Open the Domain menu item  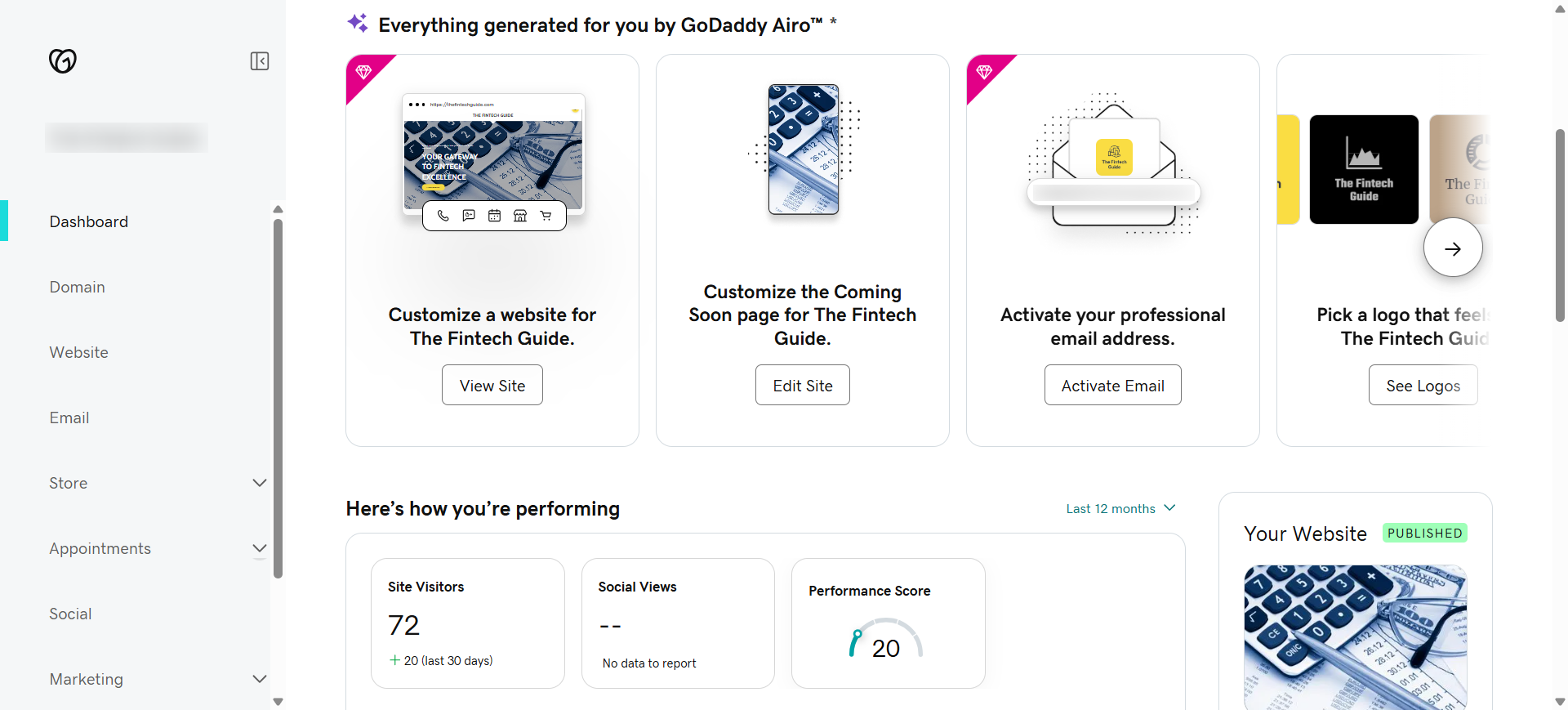pos(78,287)
